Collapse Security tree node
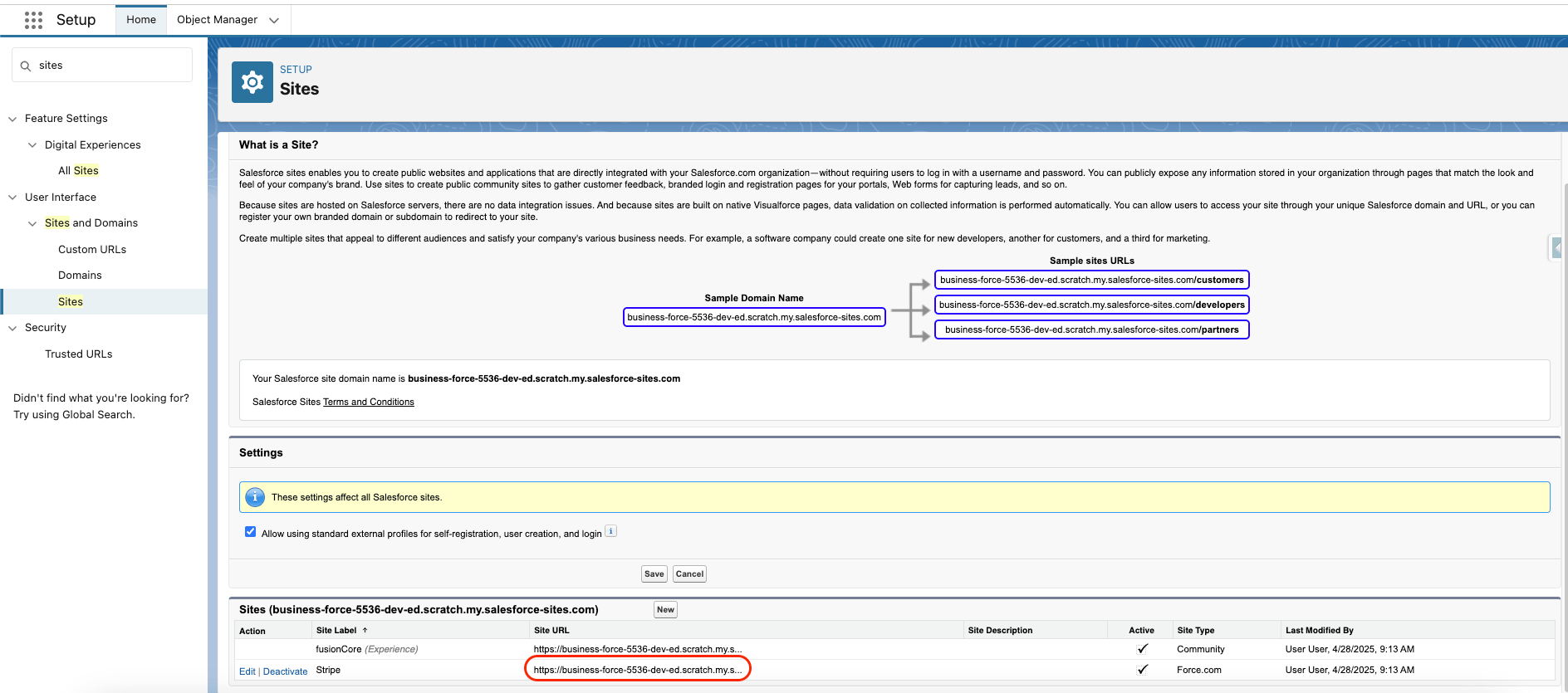The width and height of the screenshot is (1568, 693). 12,328
